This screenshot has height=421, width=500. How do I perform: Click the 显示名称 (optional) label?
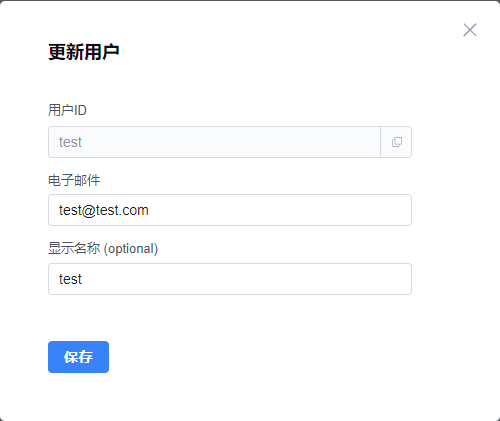[x=103, y=249]
